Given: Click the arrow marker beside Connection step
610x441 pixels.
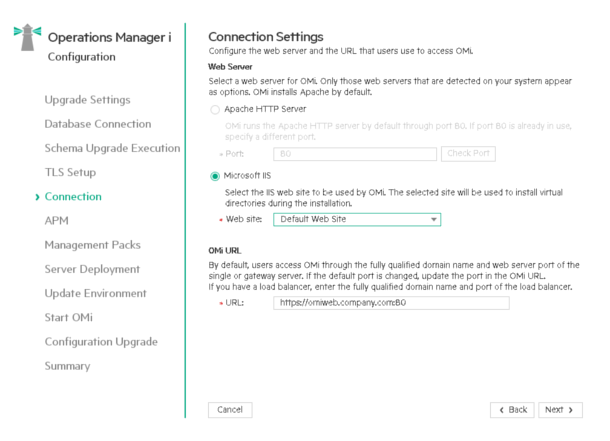Looking at the screenshot, I should point(37,197).
